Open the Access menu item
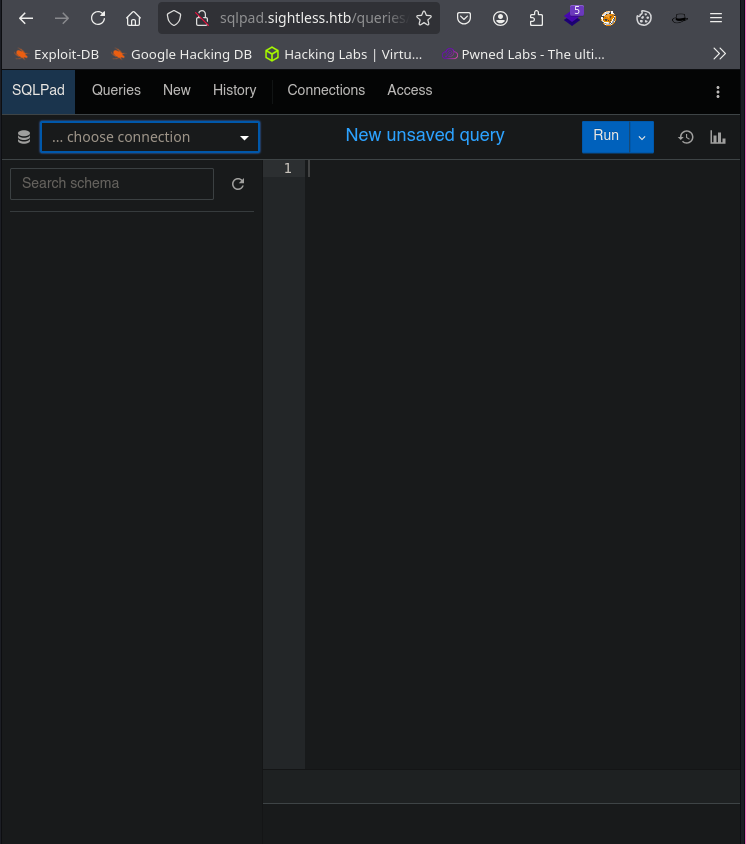746x844 pixels. (410, 90)
